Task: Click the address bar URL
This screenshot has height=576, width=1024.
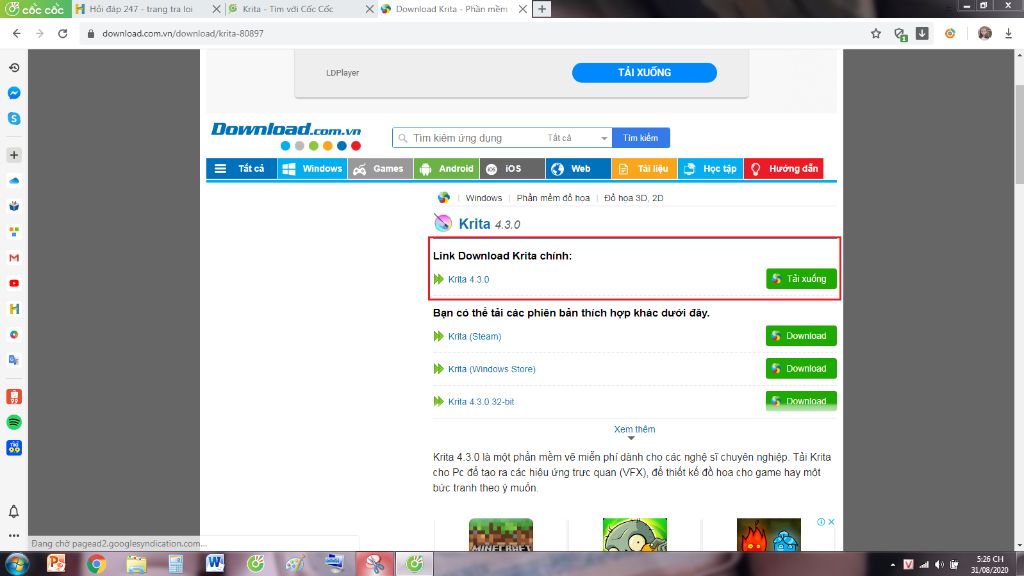Action: (183, 33)
